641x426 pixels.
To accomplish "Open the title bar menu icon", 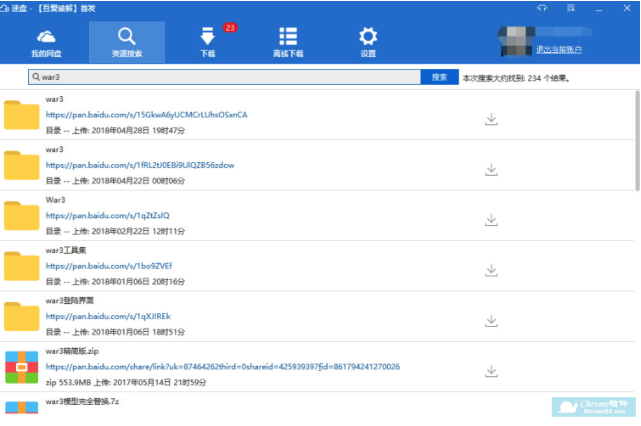I will tap(571, 8).
